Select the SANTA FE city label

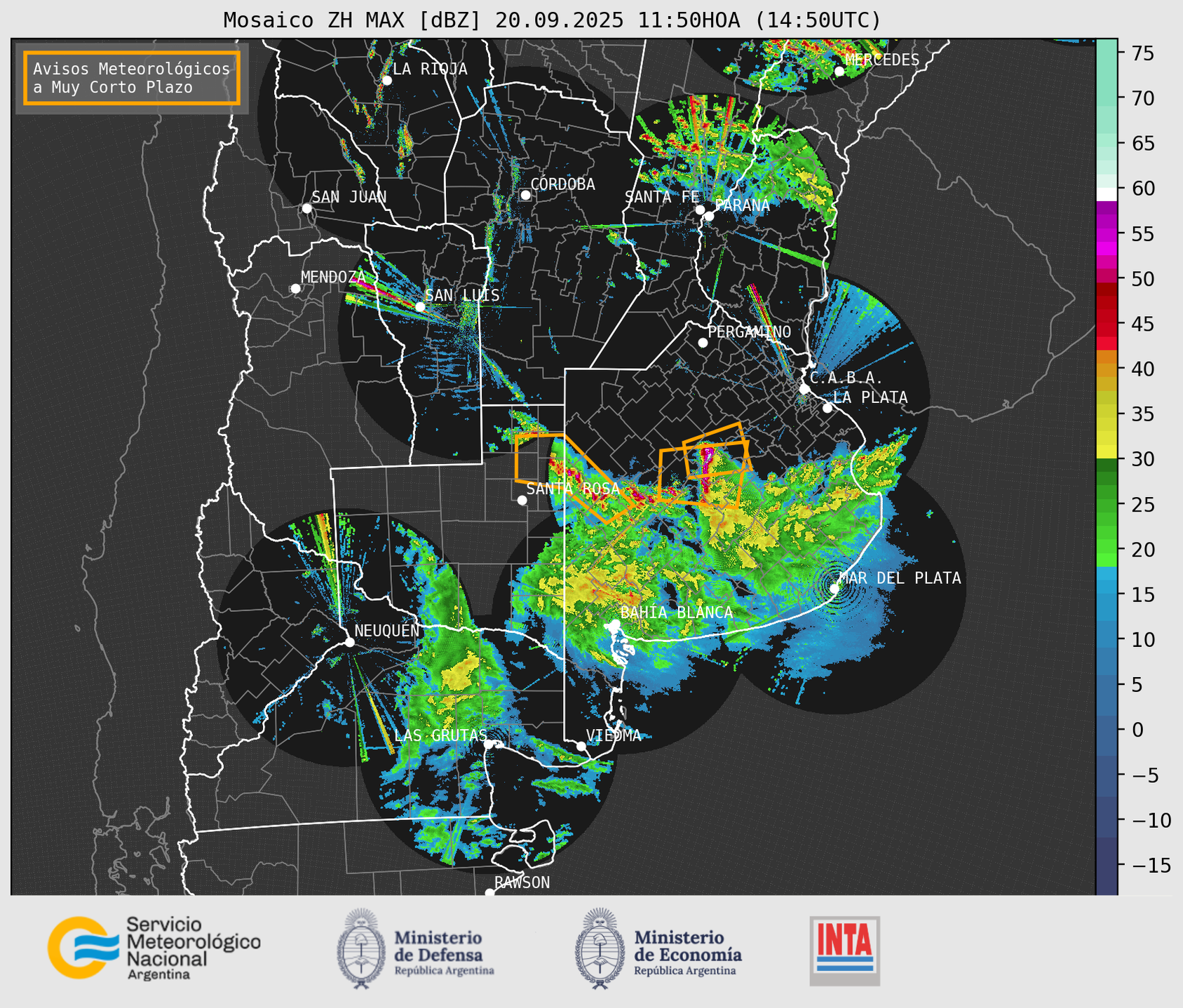pos(662,197)
